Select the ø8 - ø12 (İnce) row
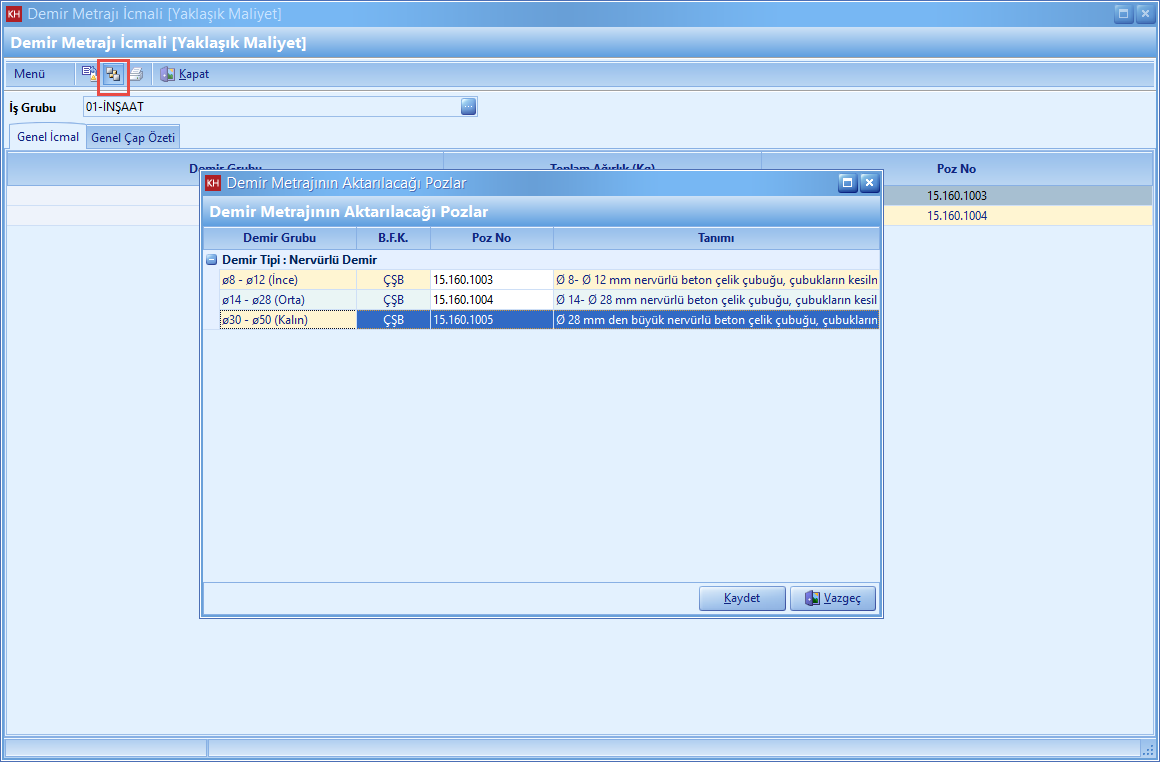1160x762 pixels. coord(288,280)
